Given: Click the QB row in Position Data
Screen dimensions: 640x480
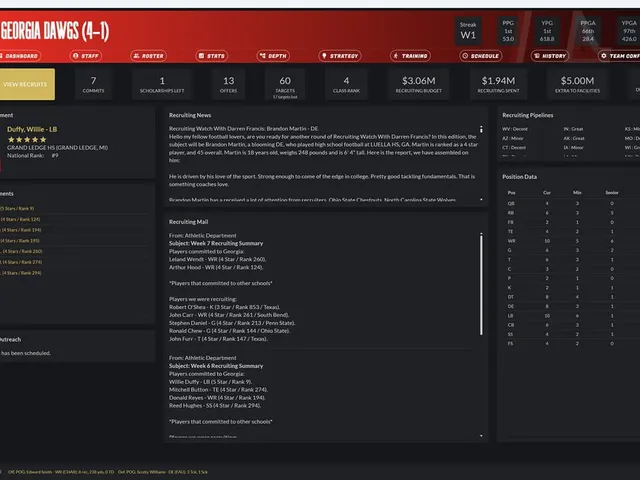Looking at the screenshot, I should (x=569, y=203).
